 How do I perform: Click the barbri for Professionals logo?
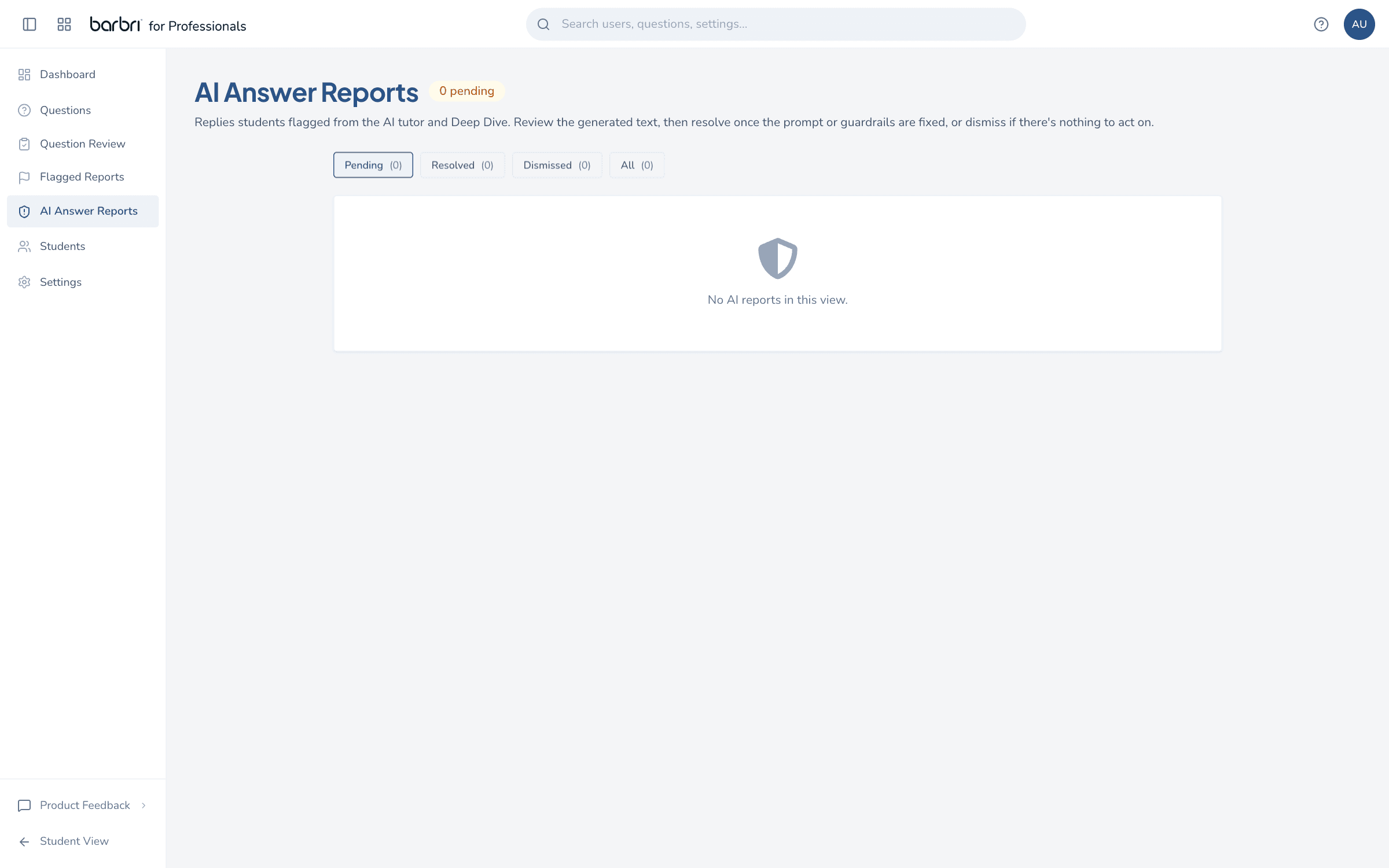(x=168, y=24)
